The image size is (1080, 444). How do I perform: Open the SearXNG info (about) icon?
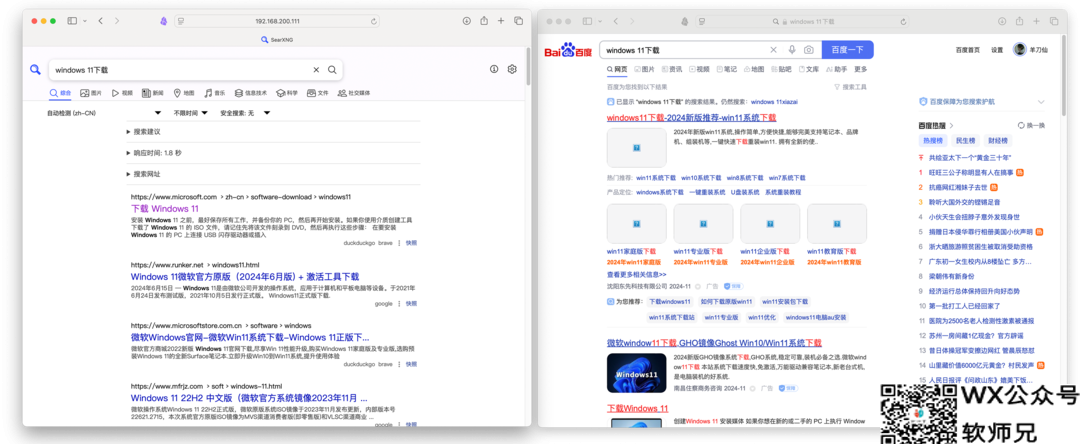click(x=494, y=70)
